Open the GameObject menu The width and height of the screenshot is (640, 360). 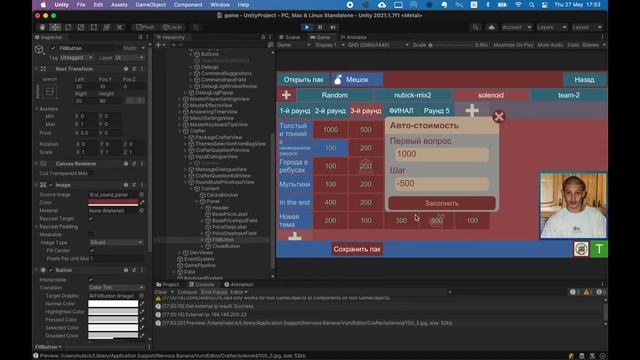(151, 5)
